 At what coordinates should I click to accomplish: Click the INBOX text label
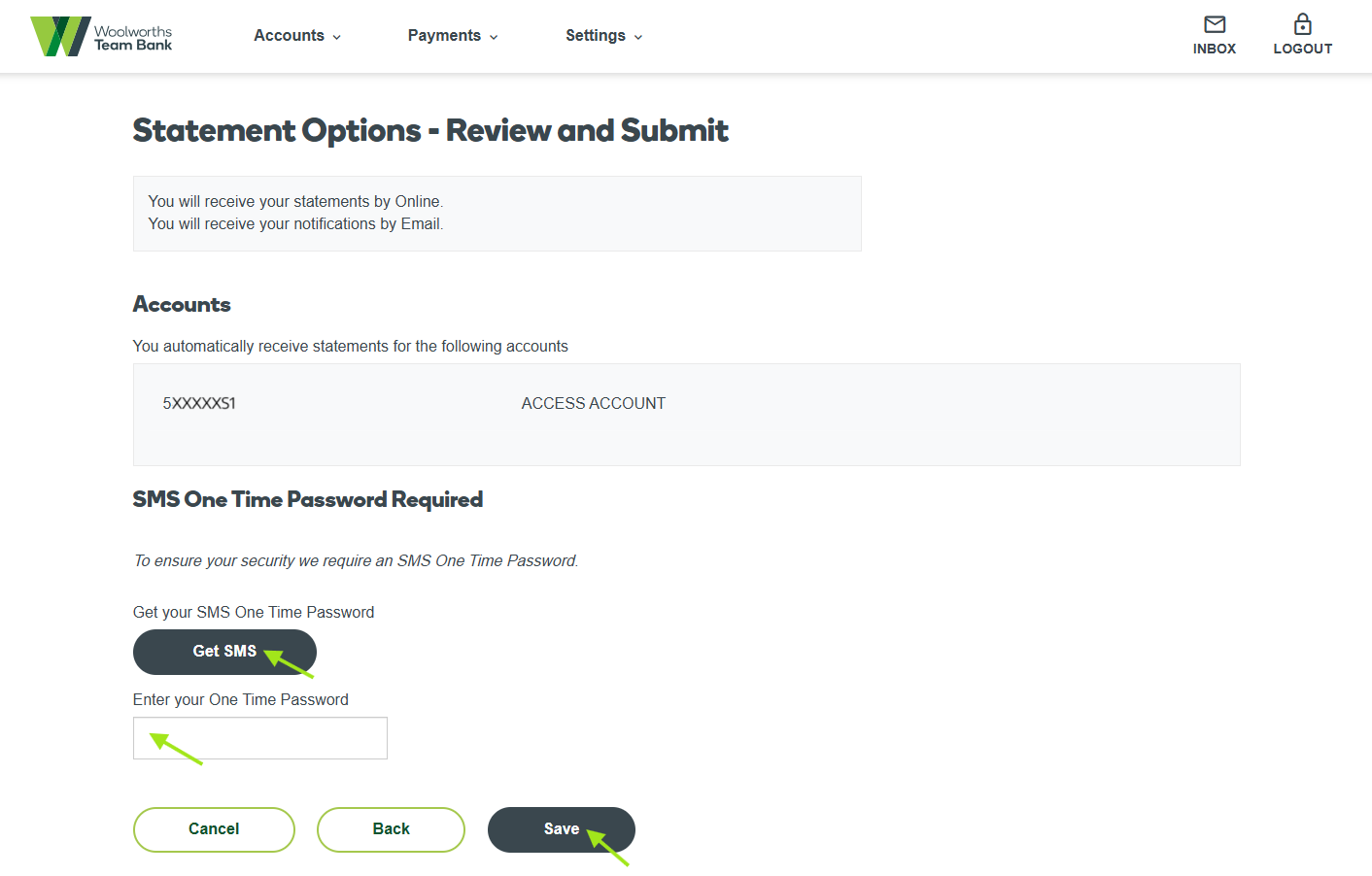pos(1215,49)
